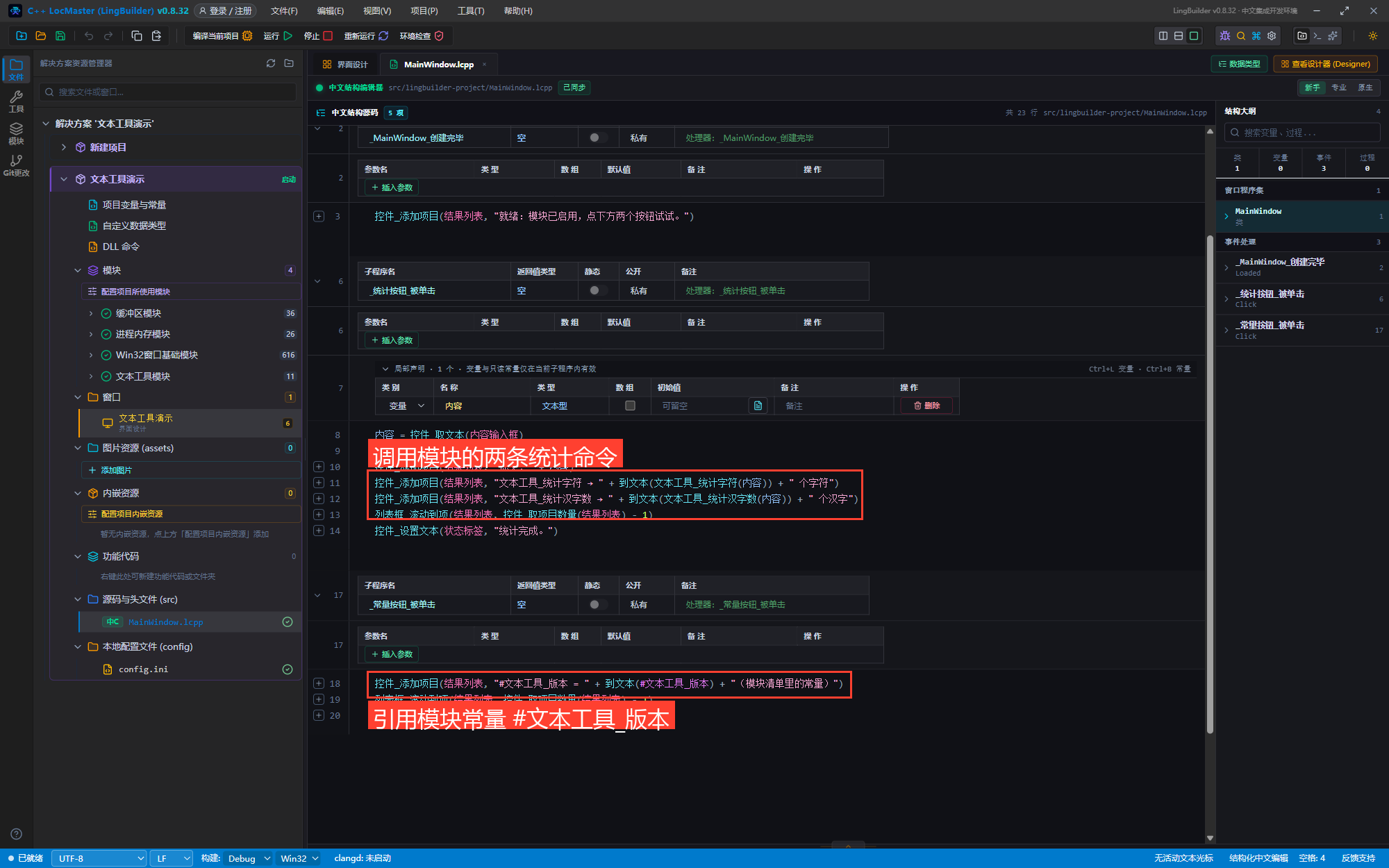The image size is (1389, 868).
Task: Click the help question mark icon
Action: 17,834
